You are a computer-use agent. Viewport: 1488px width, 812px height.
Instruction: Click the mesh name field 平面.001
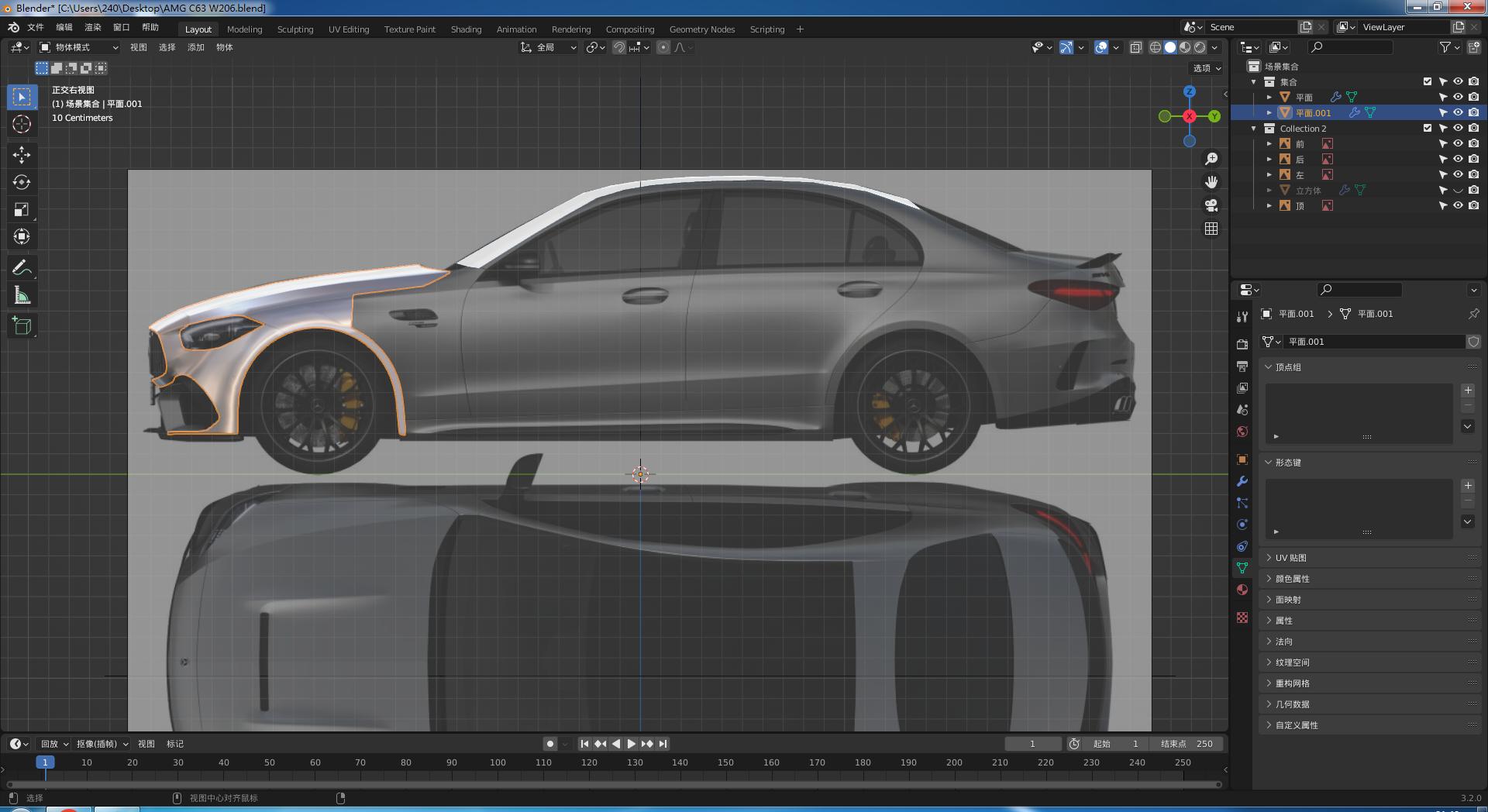(1375, 342)
